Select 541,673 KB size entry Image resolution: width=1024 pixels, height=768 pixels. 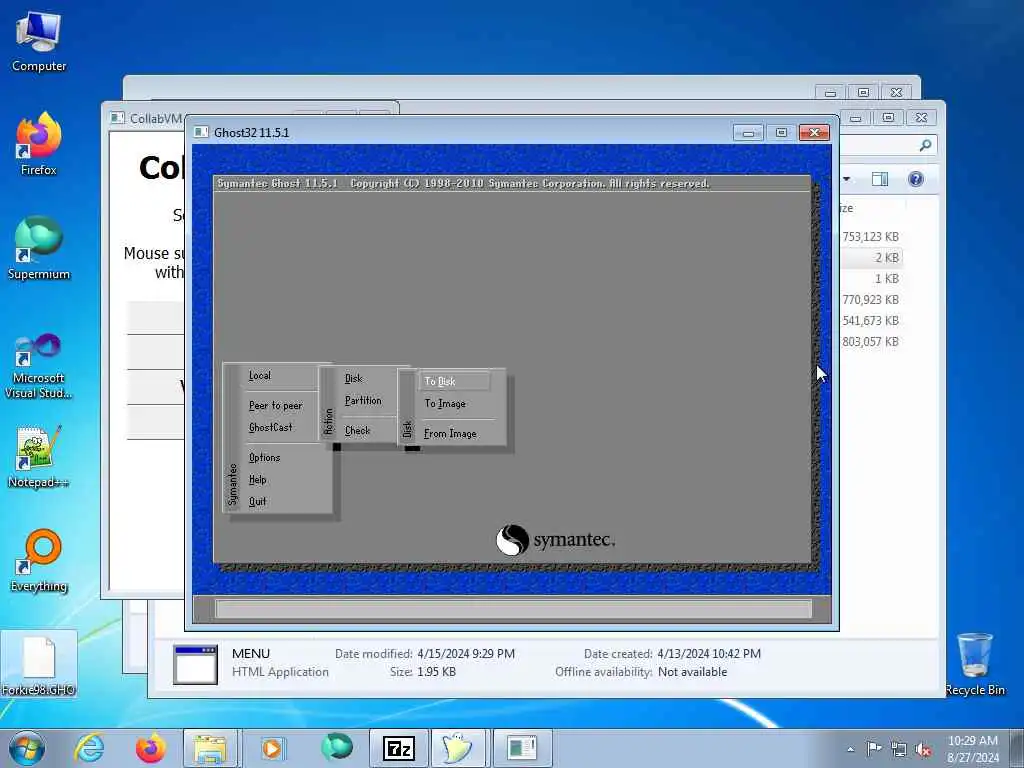[x=871, y=321]
